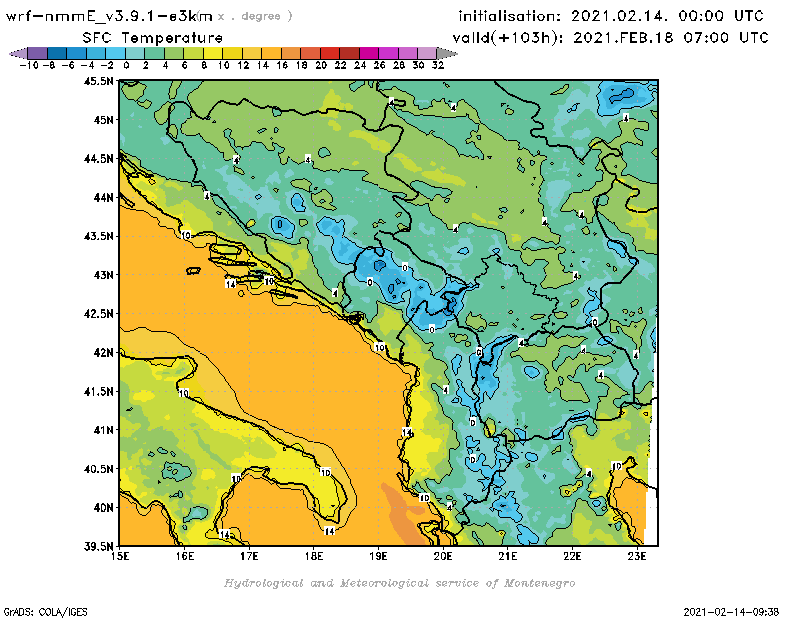Select the violet-pink swatch between 26 and 28
800x618 pixels.
[x=388, y=53]
